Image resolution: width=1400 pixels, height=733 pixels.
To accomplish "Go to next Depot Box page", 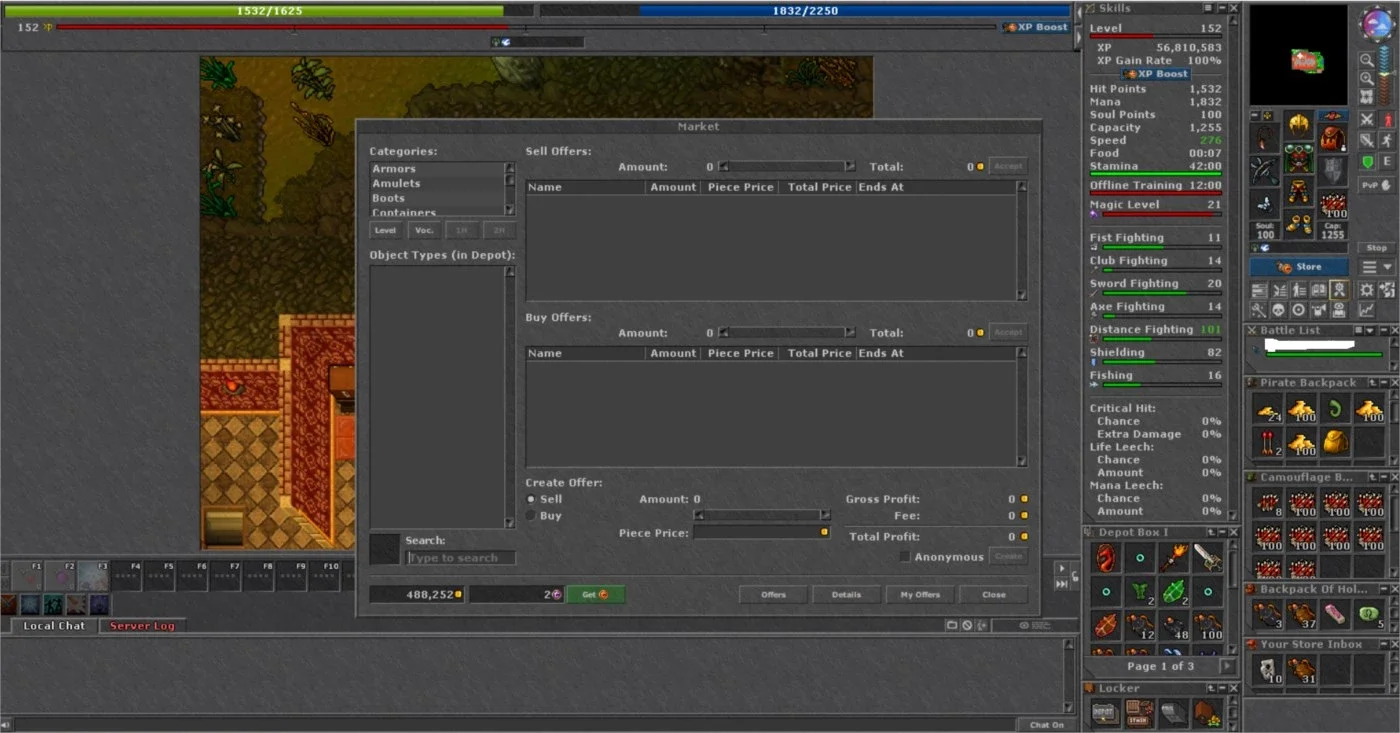I will 1227,666.
